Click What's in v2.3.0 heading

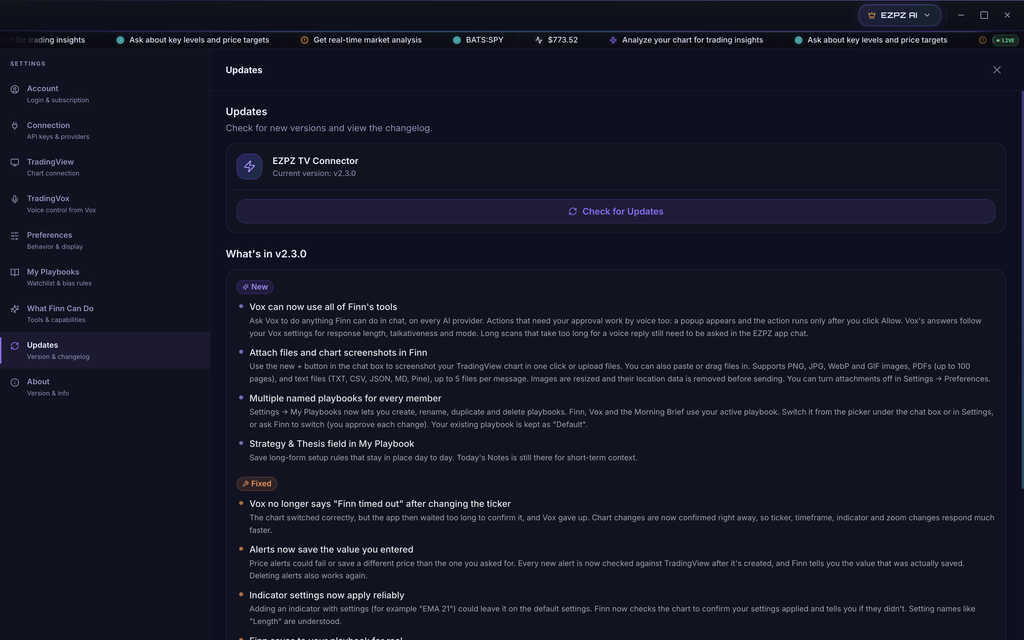point(266,254)
